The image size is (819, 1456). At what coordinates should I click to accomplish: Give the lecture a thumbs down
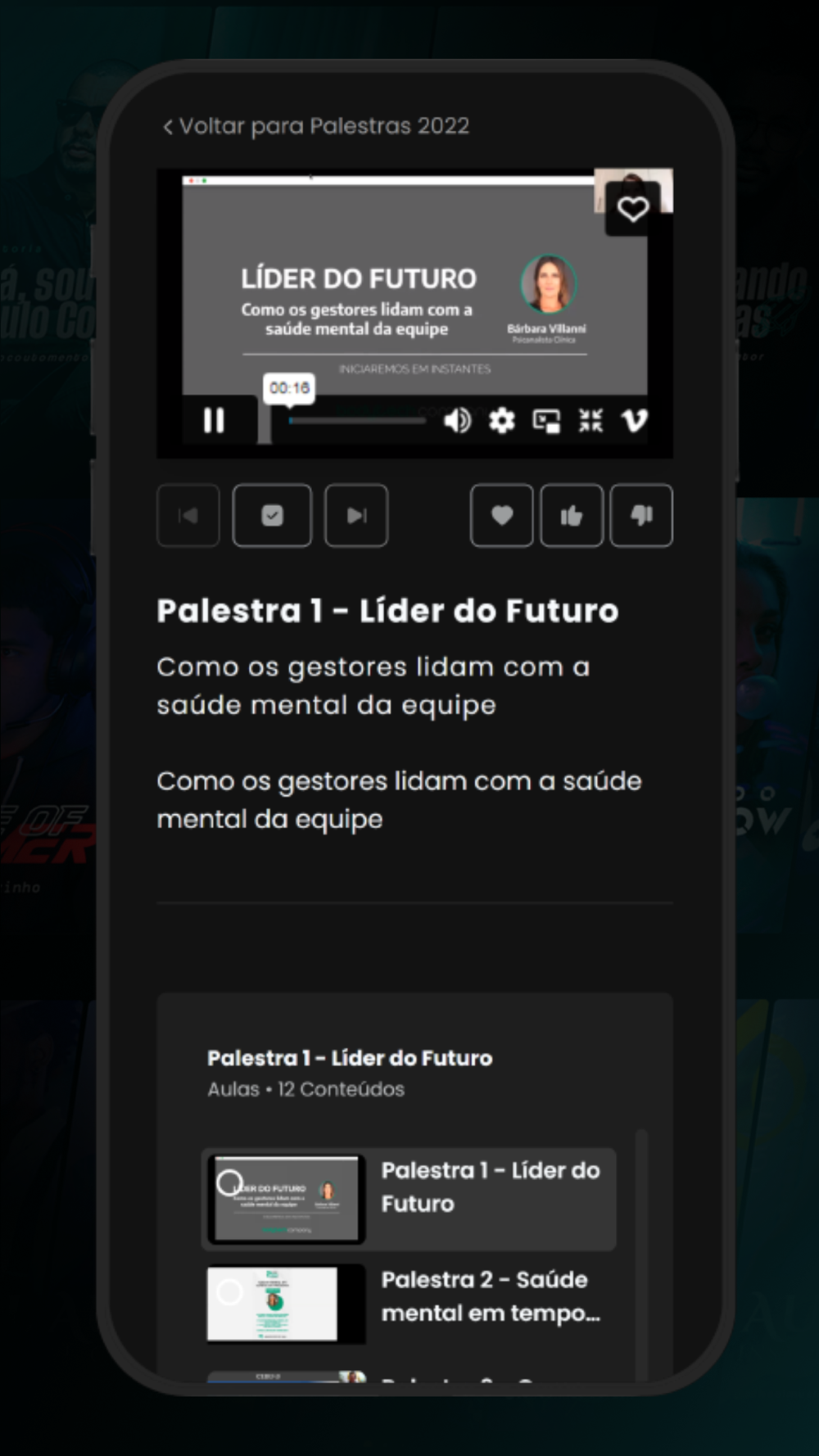click(641, 515)
